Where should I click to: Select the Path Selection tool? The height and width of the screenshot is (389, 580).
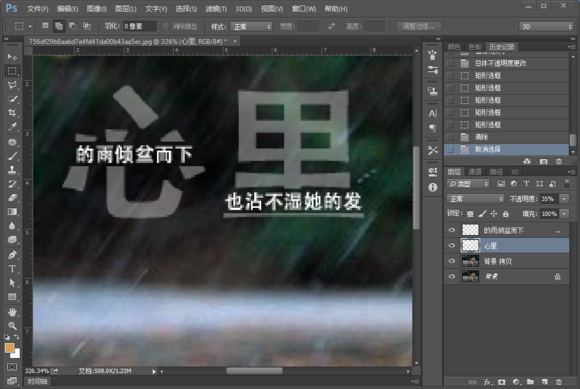(x=12, y=283)
